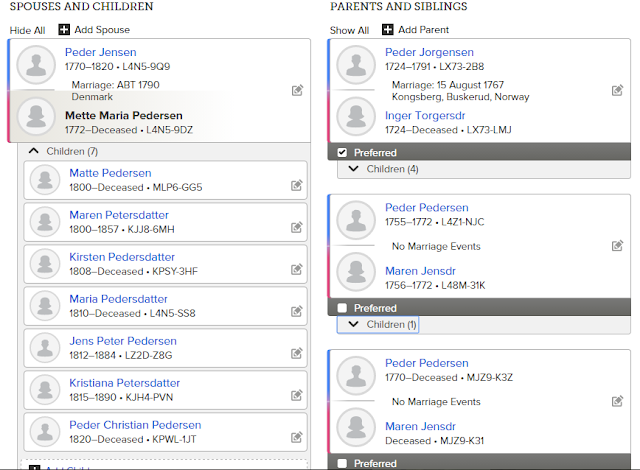640x470 pixels.
Task: Click the text 'Marriage: ABT 1790'
Action: coord(116,85)
